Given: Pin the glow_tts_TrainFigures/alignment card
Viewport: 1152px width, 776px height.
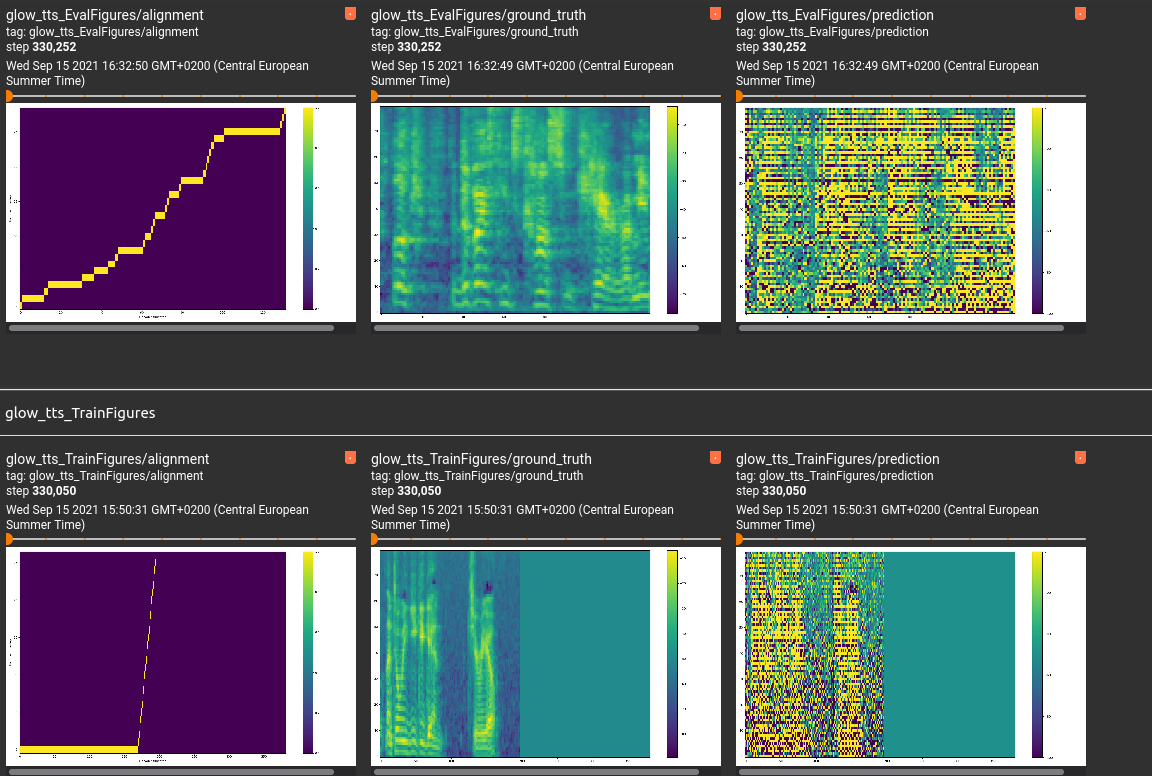Looking at the screenshot, I should pyautogui.click(x=349, y=458).
